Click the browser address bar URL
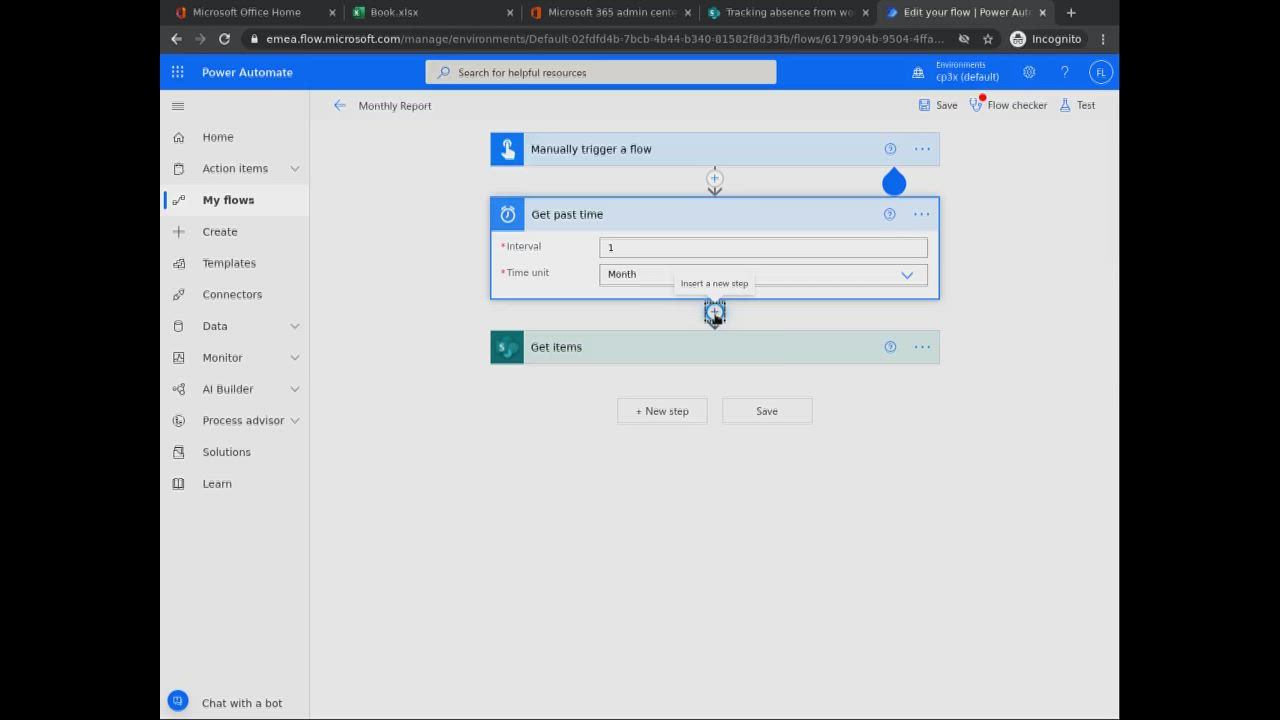 coord(604,39)
